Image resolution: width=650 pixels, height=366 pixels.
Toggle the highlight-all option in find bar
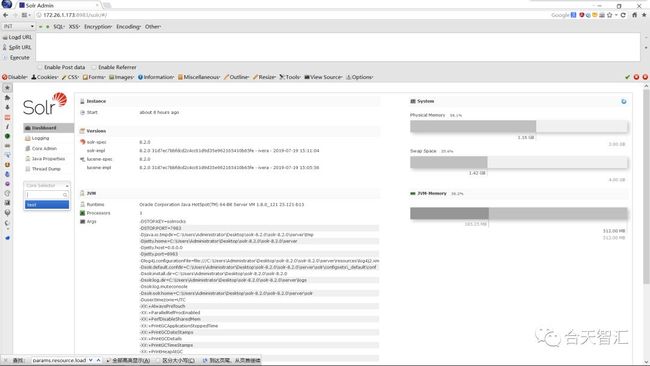pyautogui.click(x=128, y=361)
